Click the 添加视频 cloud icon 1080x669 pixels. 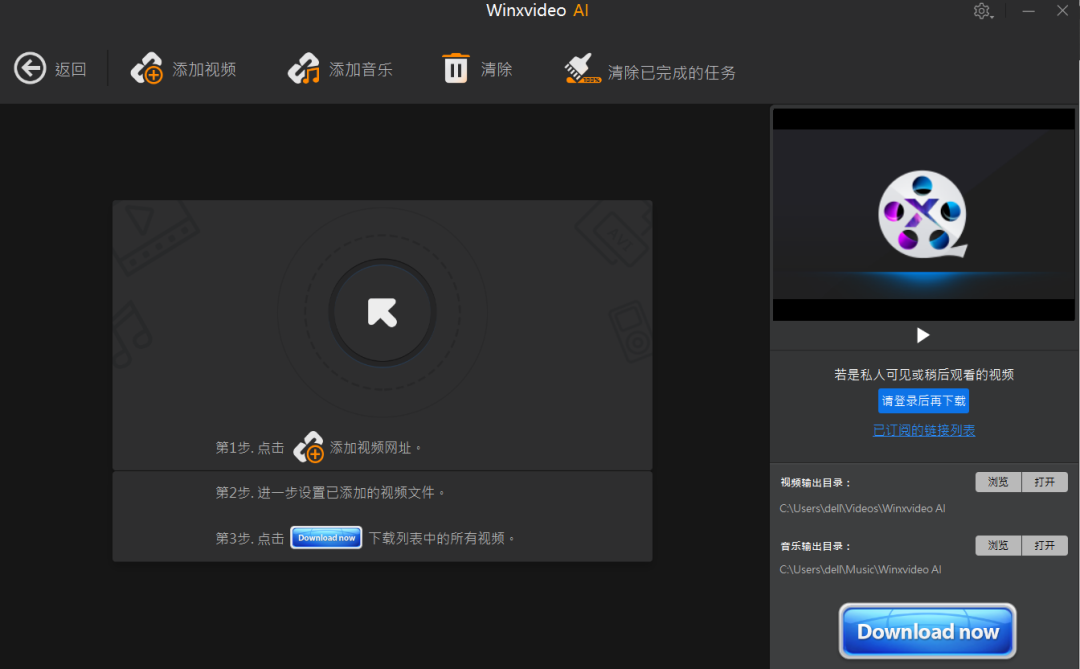coord(147,68)
